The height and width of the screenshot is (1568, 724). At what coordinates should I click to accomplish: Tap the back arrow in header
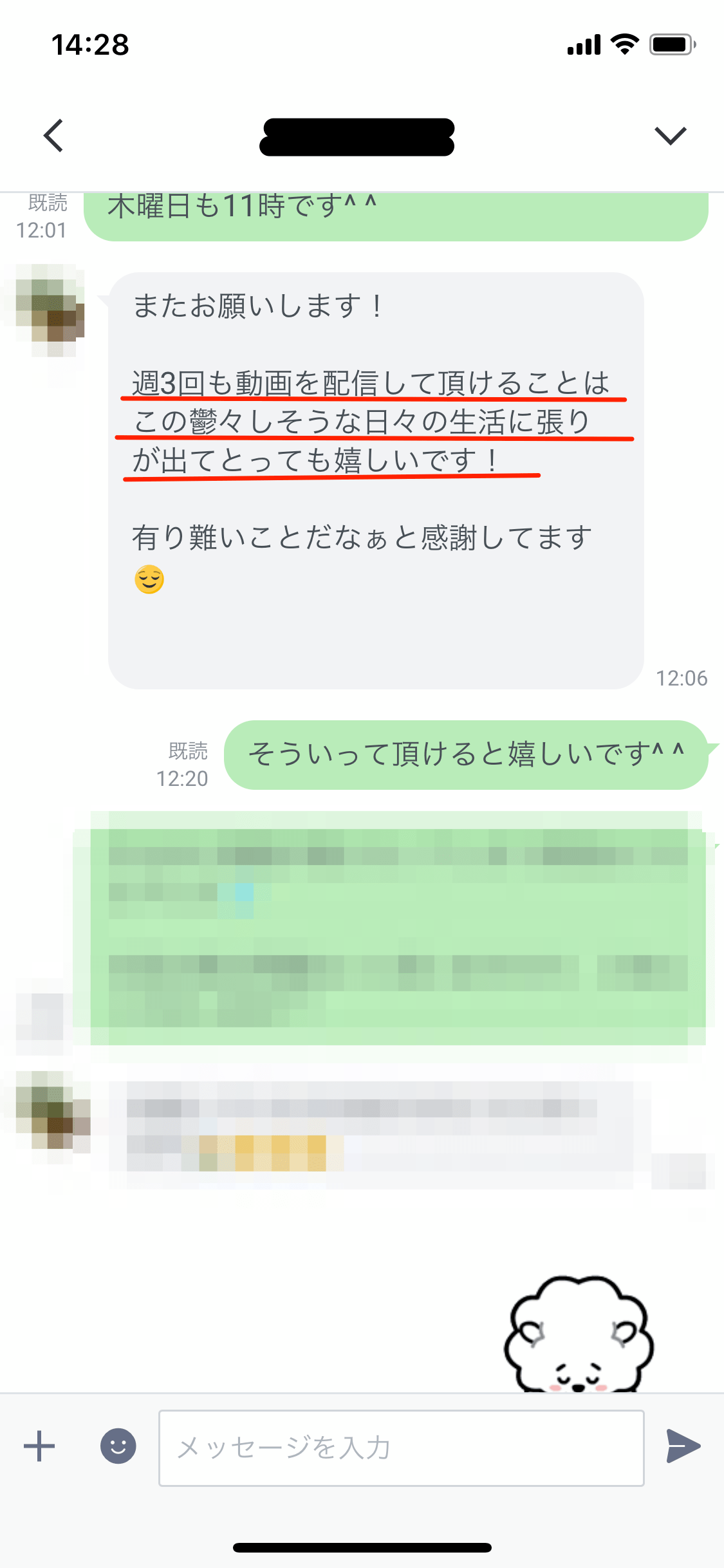point(54,136)
